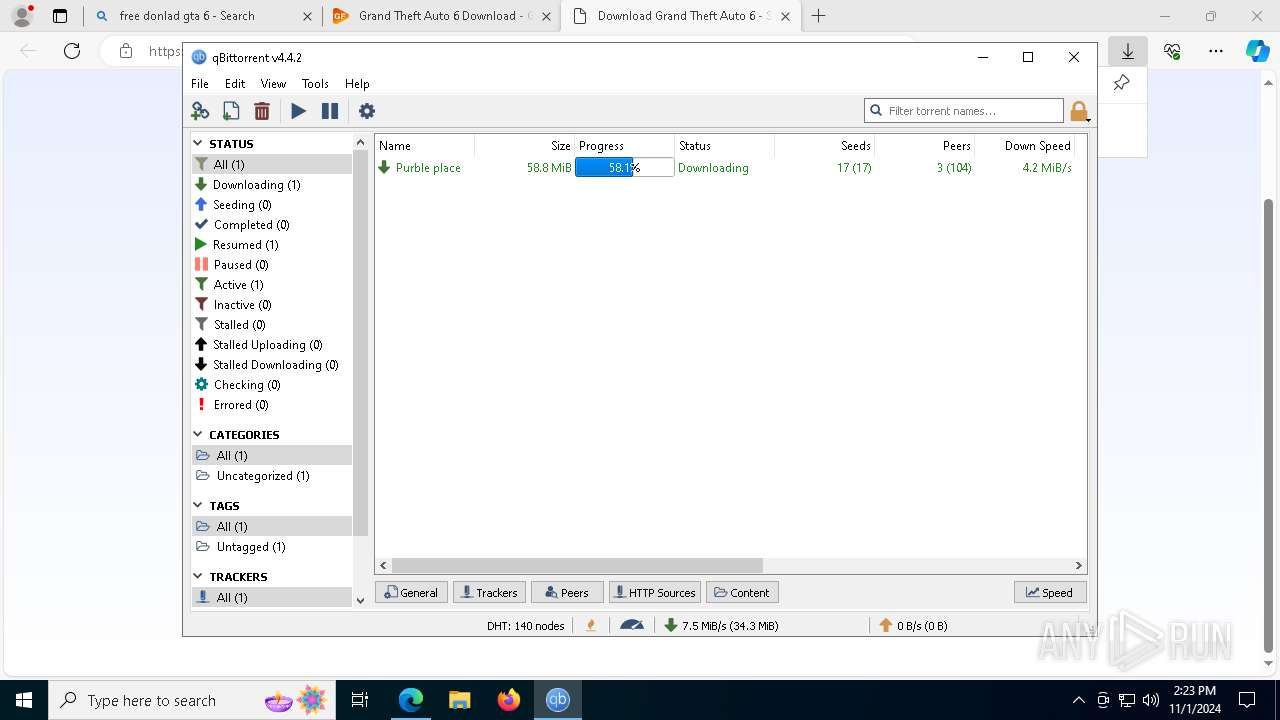
Task: Open the View menu
Action: [273, 84]
